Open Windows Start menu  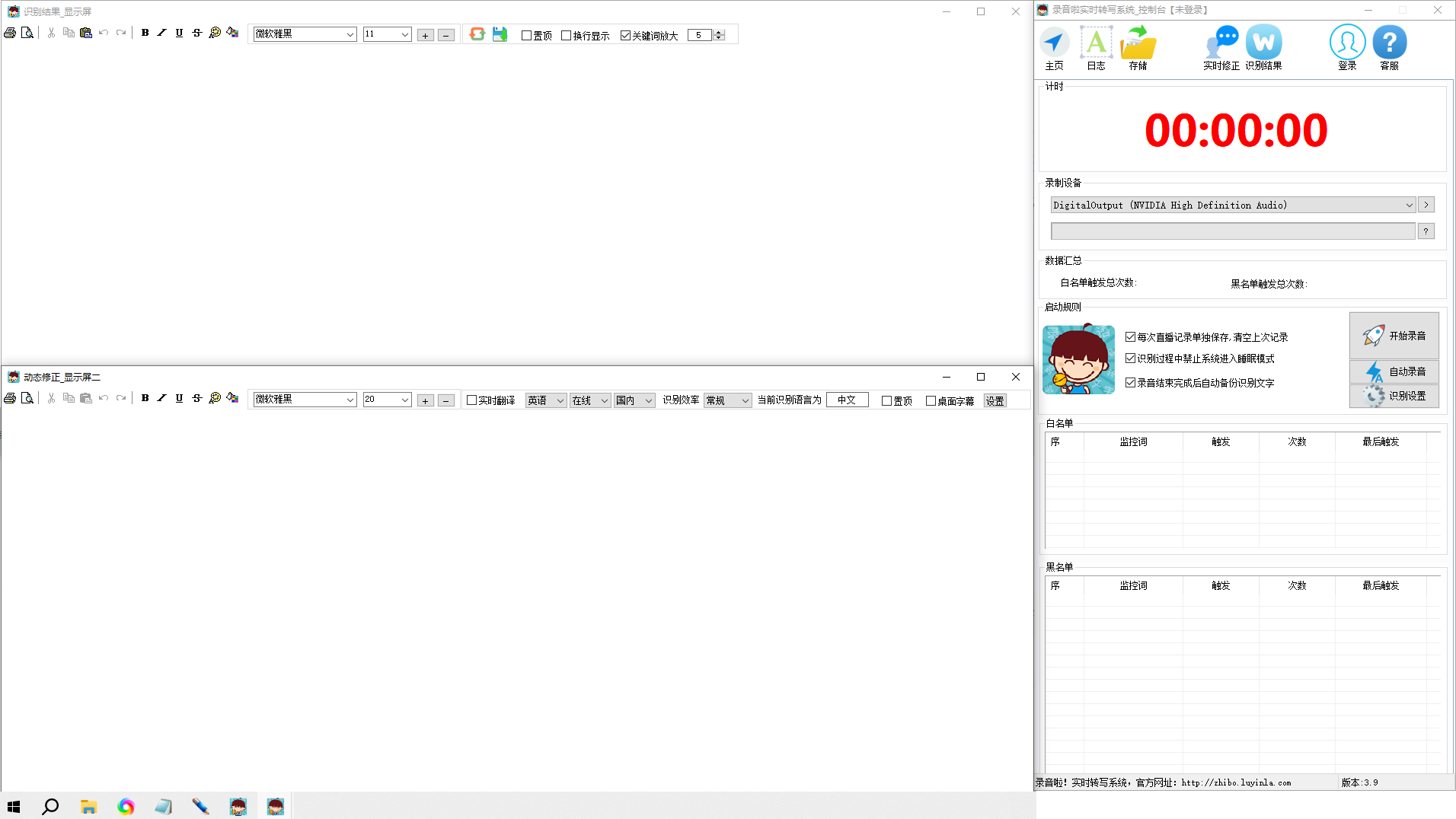coord(14,807)
